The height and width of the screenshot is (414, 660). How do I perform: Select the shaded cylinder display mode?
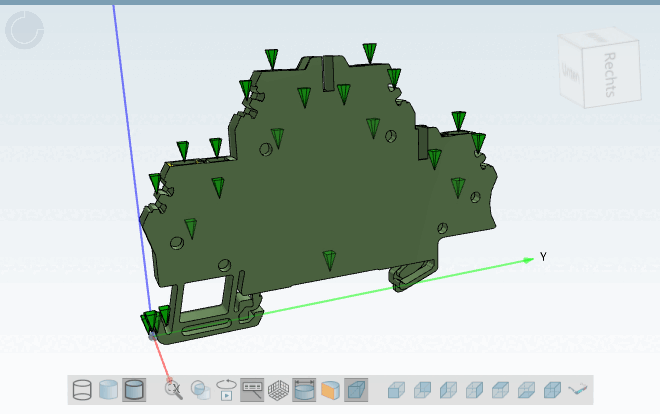108,390
